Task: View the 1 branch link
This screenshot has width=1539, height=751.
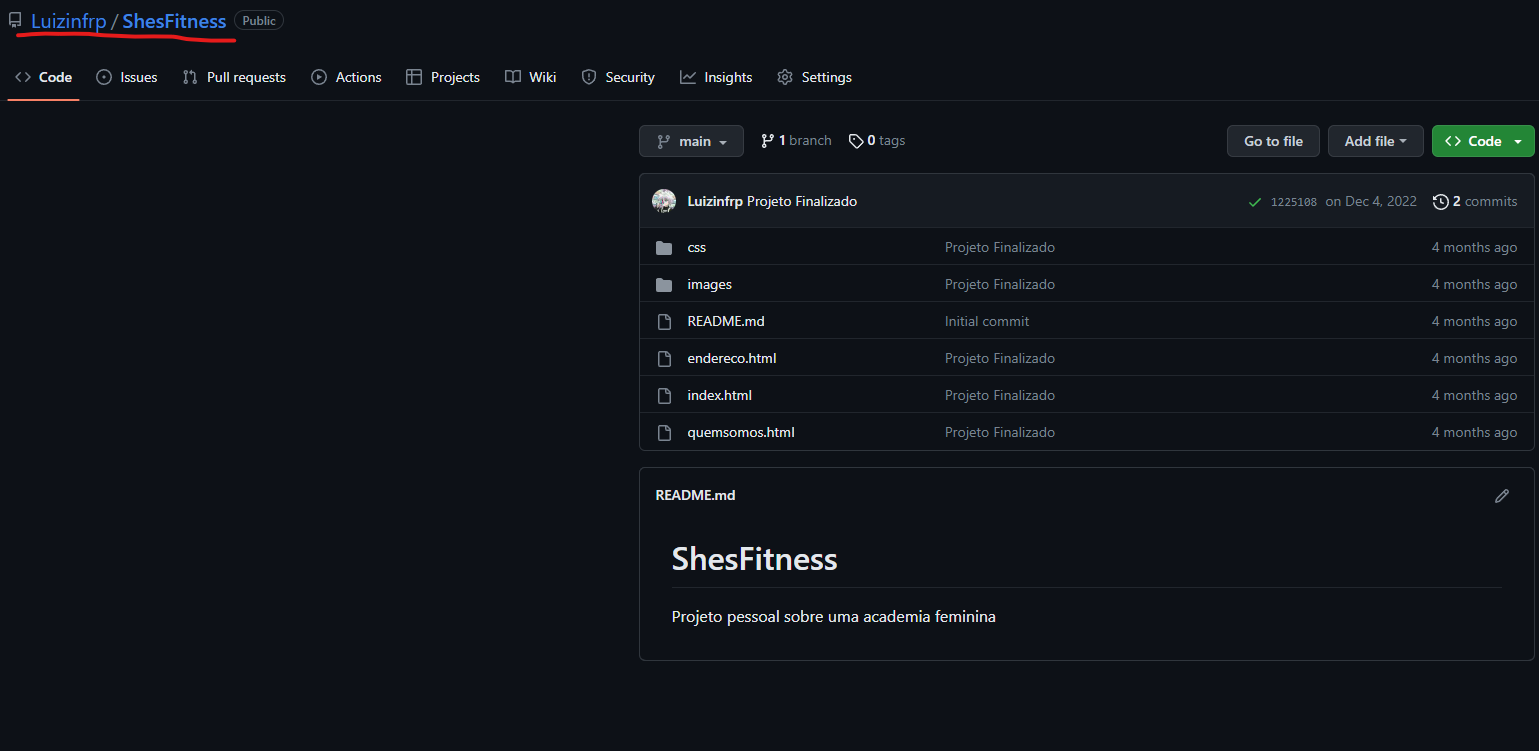Action: coord(796,141)
